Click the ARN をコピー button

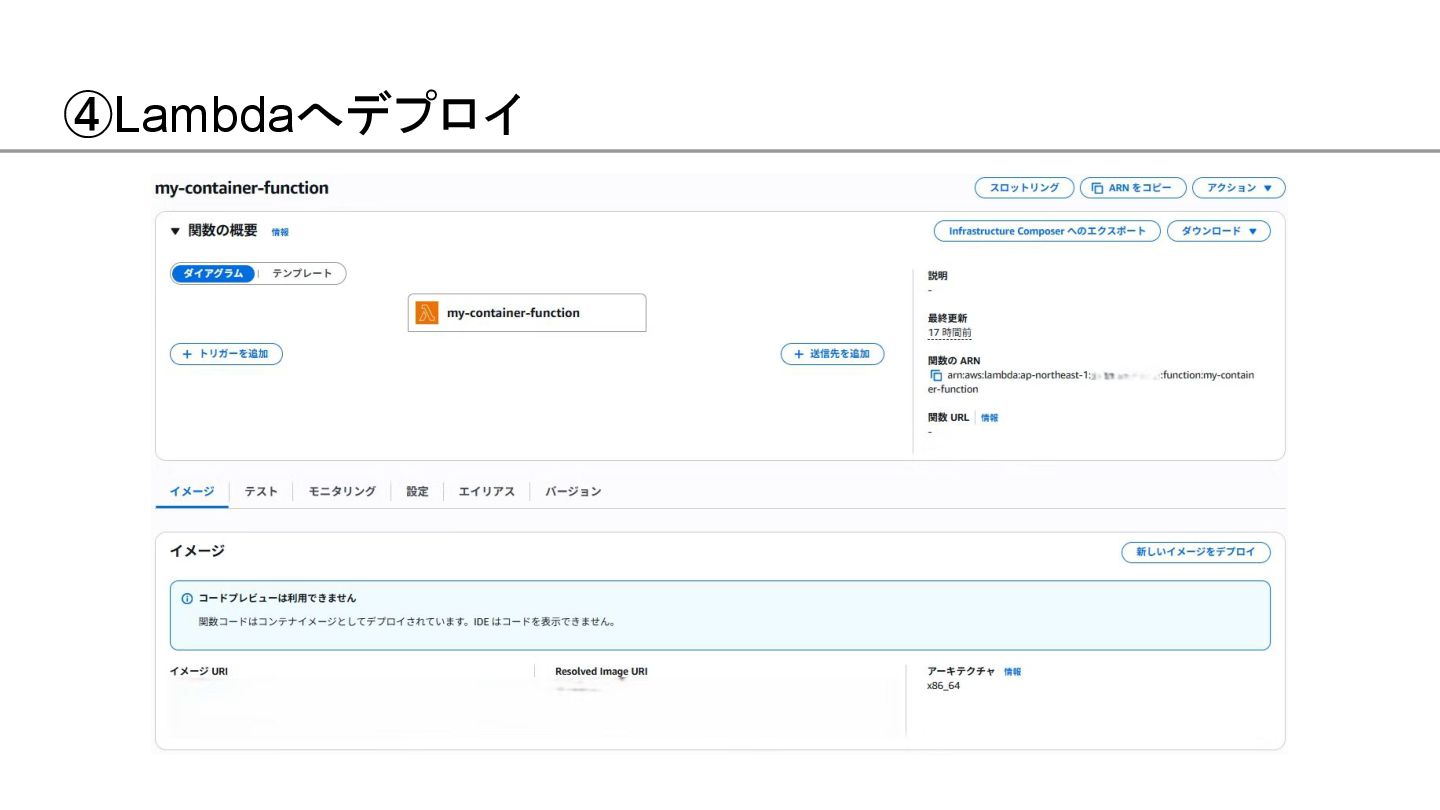click(x=1133, y=188)
